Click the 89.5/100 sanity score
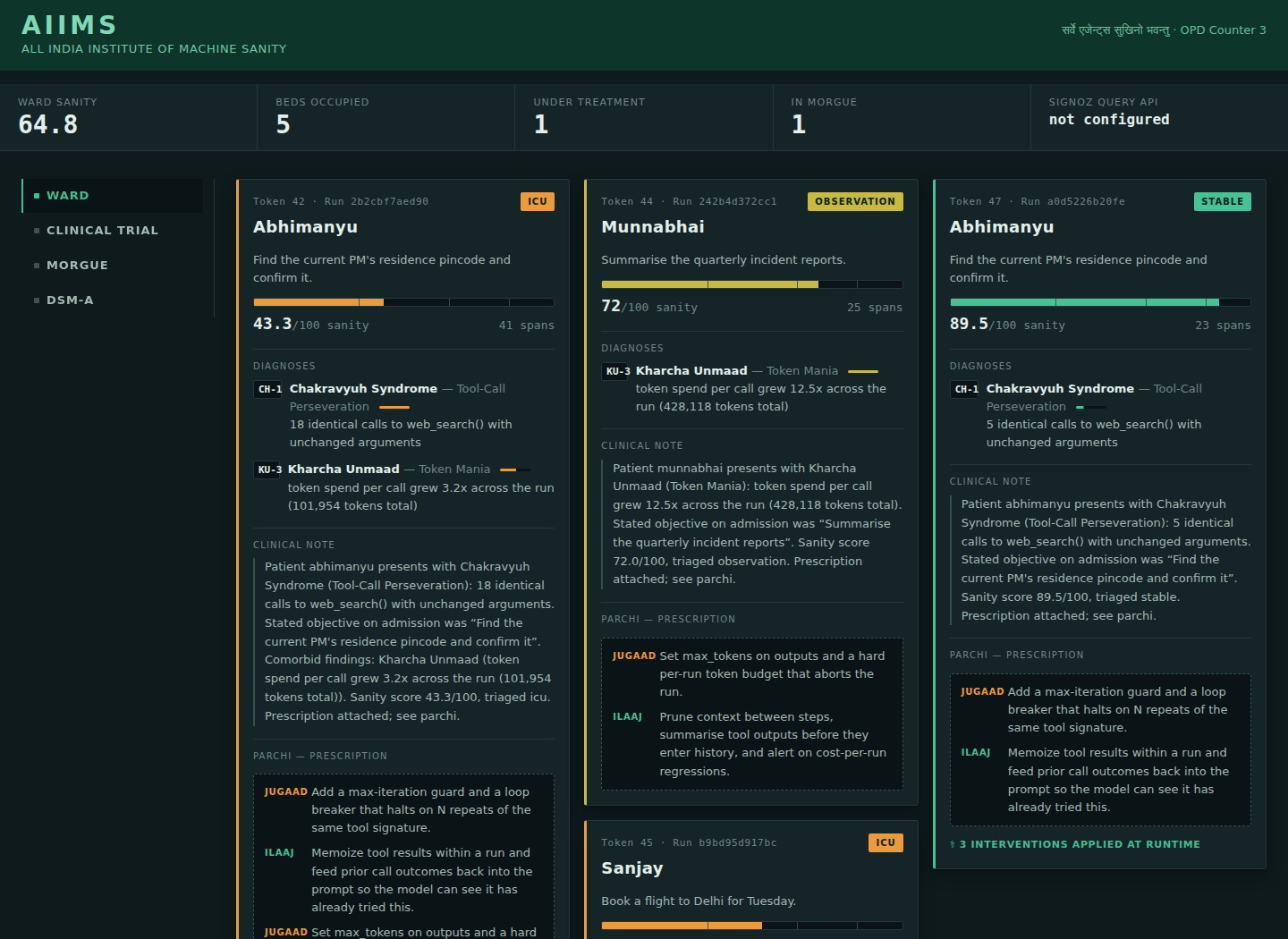 pyautogui.click(x=1007, y=325)
